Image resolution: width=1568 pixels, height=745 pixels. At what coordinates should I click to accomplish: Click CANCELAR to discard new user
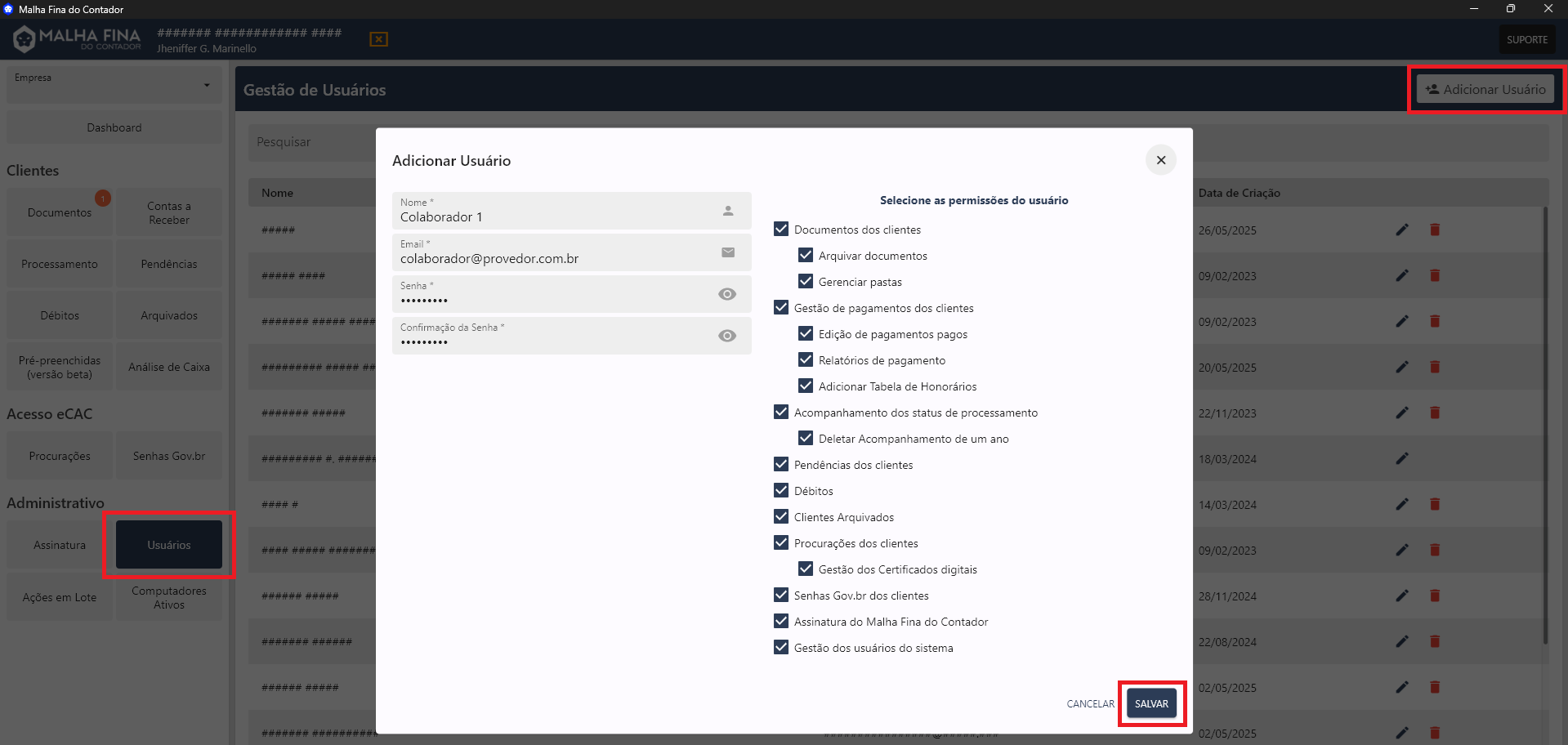click(x=1089, y=704)
